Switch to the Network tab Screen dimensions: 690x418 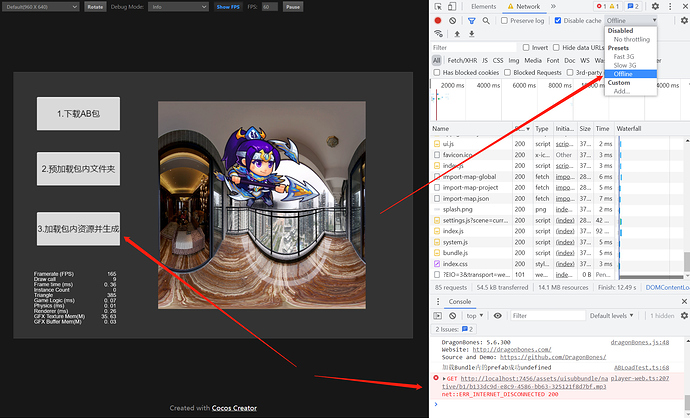524,7
